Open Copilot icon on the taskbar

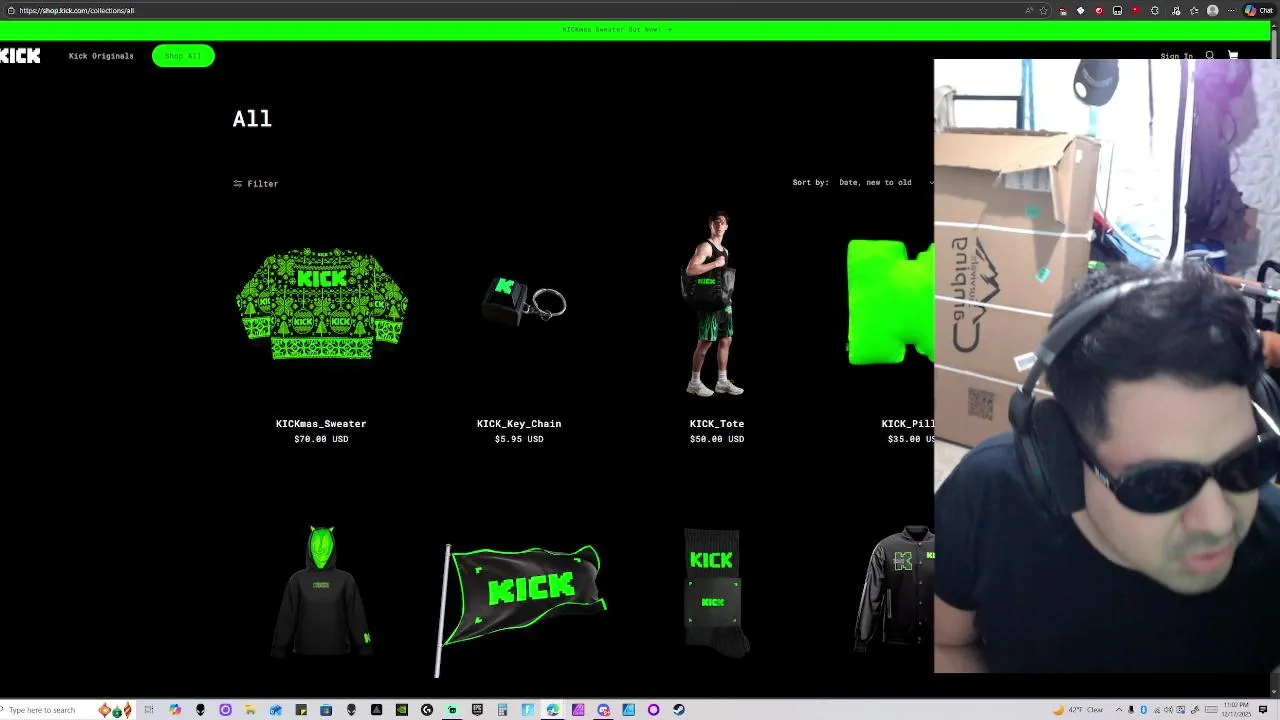point(175,710)
